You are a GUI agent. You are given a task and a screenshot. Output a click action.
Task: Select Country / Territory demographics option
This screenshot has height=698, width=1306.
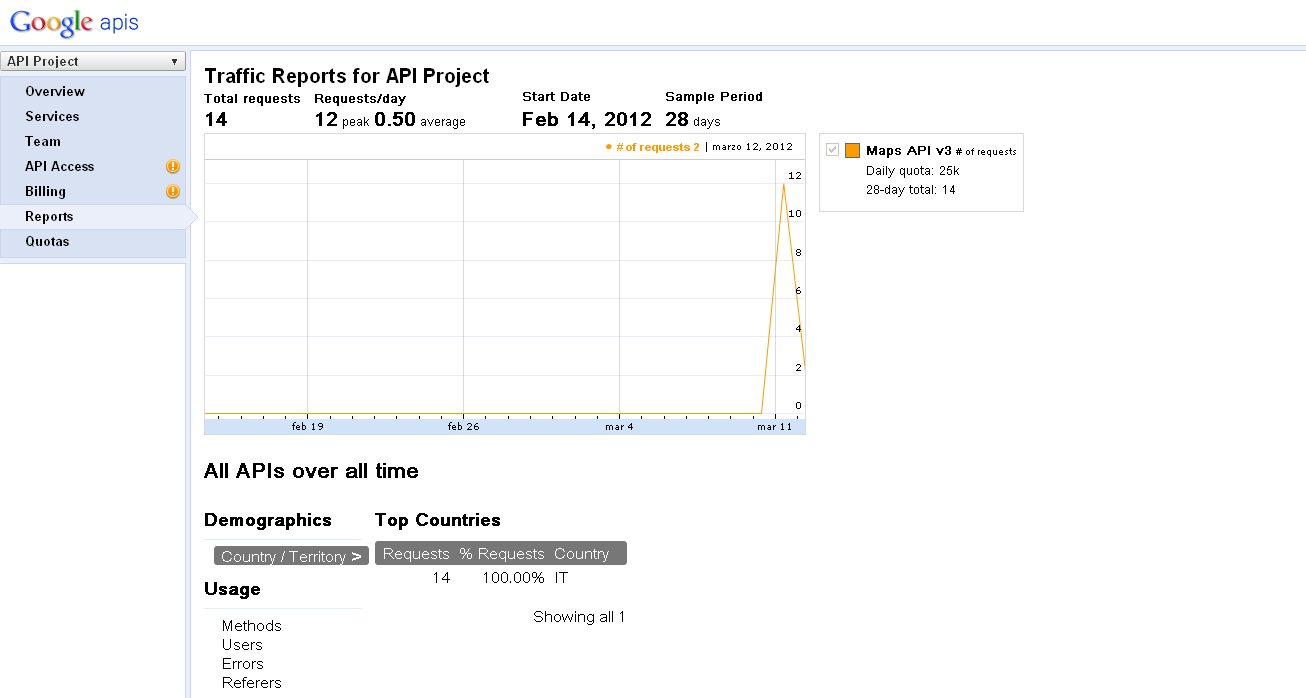click(x=291, y=556)
